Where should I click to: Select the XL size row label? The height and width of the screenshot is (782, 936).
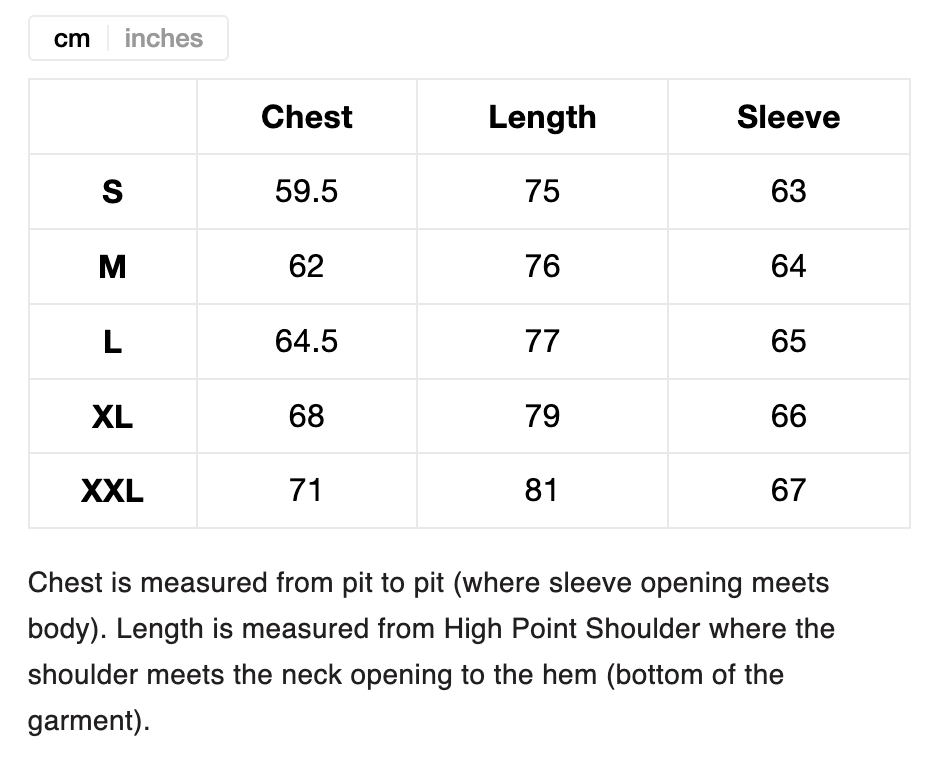click(x=113, y=416)
